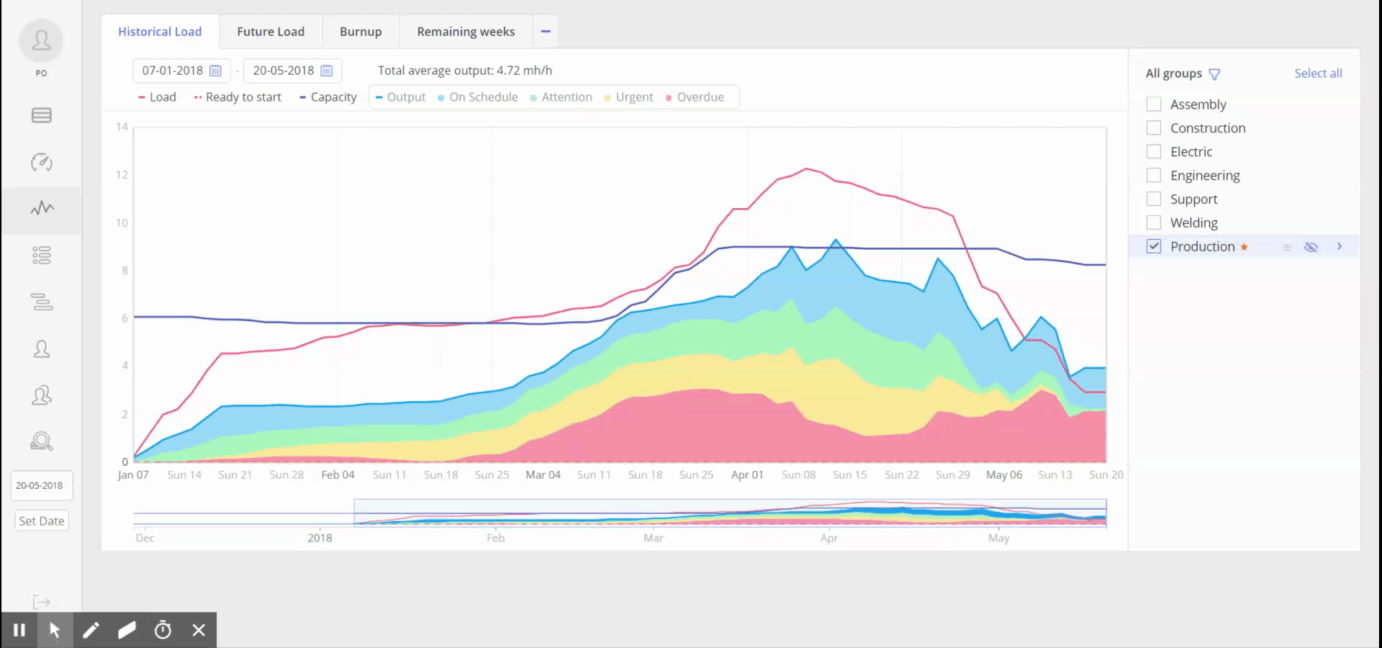Click the timeline range selector below chart
The width and height of the screenshot is (1382, 648).
click(x=729, y=512)
